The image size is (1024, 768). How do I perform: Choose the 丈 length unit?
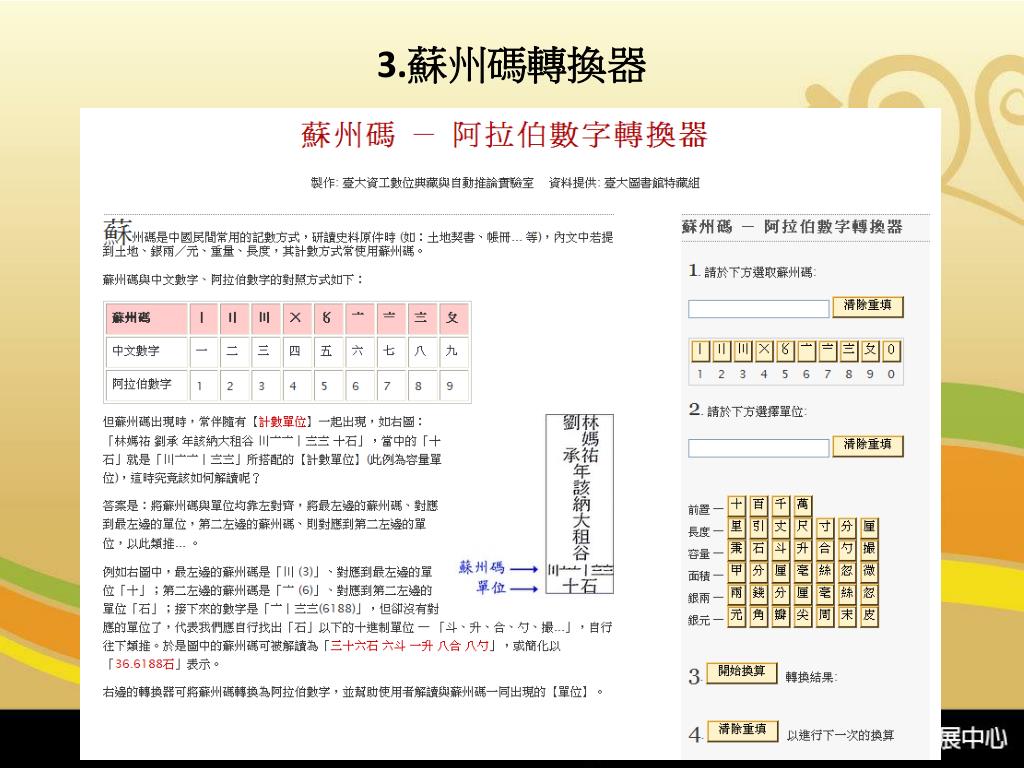point(780,528)
